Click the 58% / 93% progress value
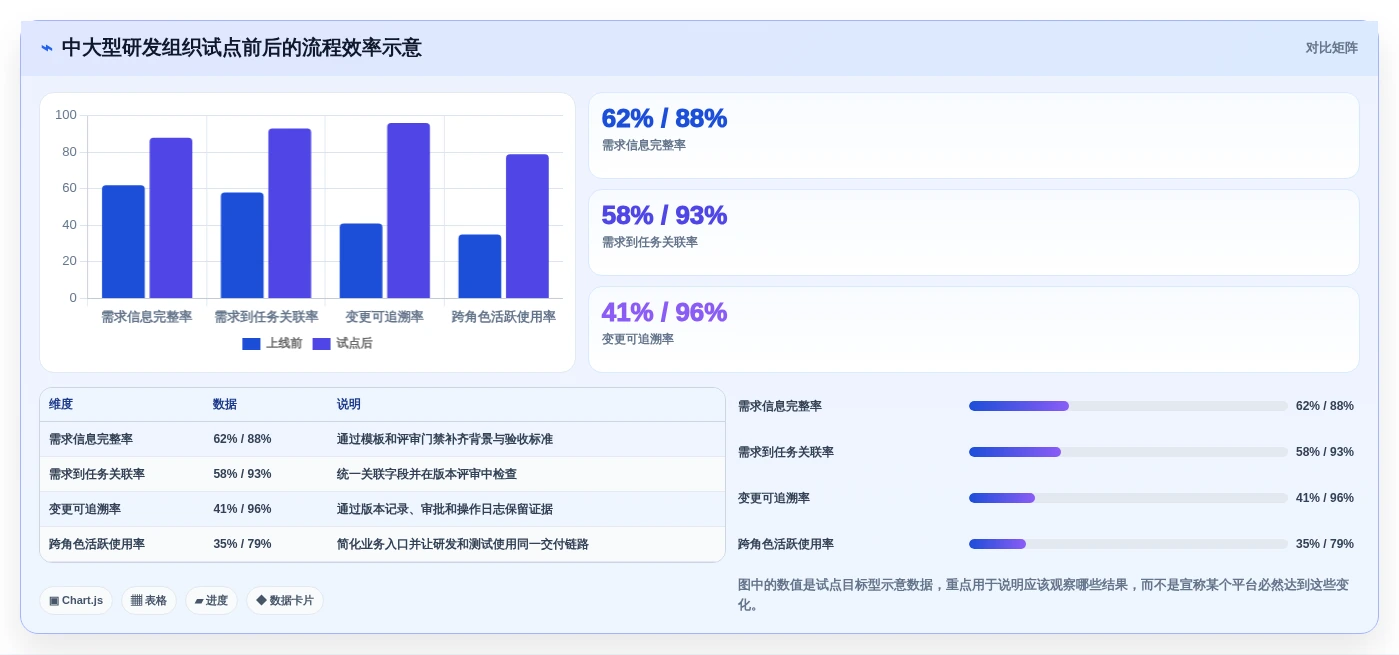Image resolution: width=1399 pixels, height=655 pixels. (1325, 452)
